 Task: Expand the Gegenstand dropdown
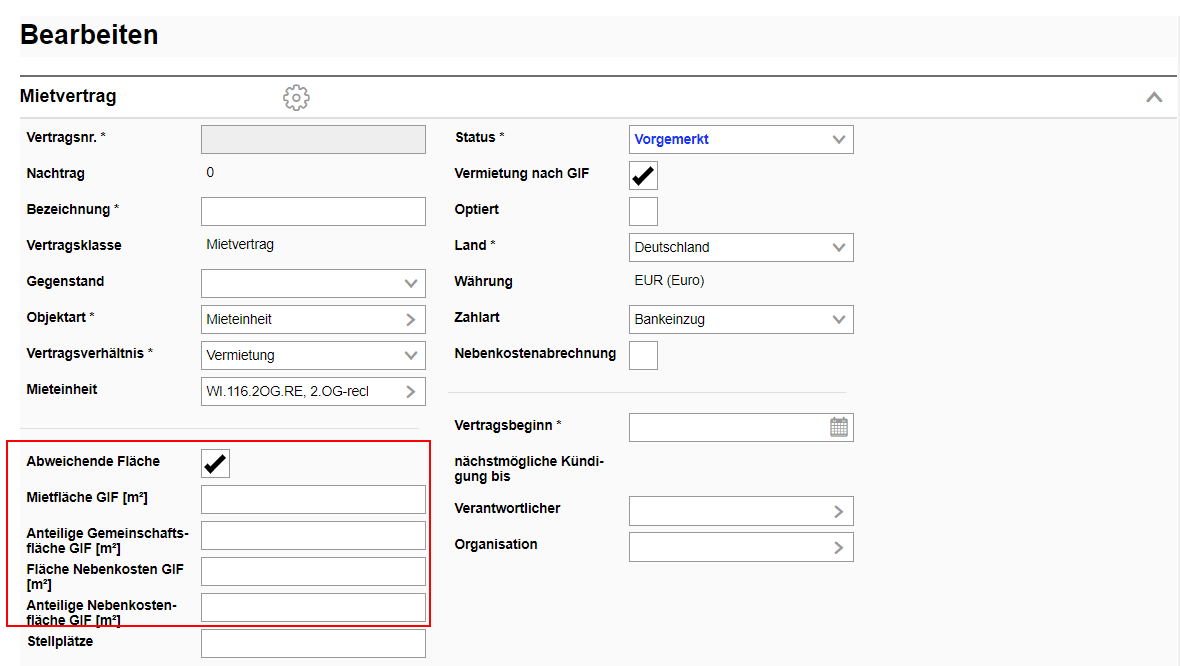[313, 284]
